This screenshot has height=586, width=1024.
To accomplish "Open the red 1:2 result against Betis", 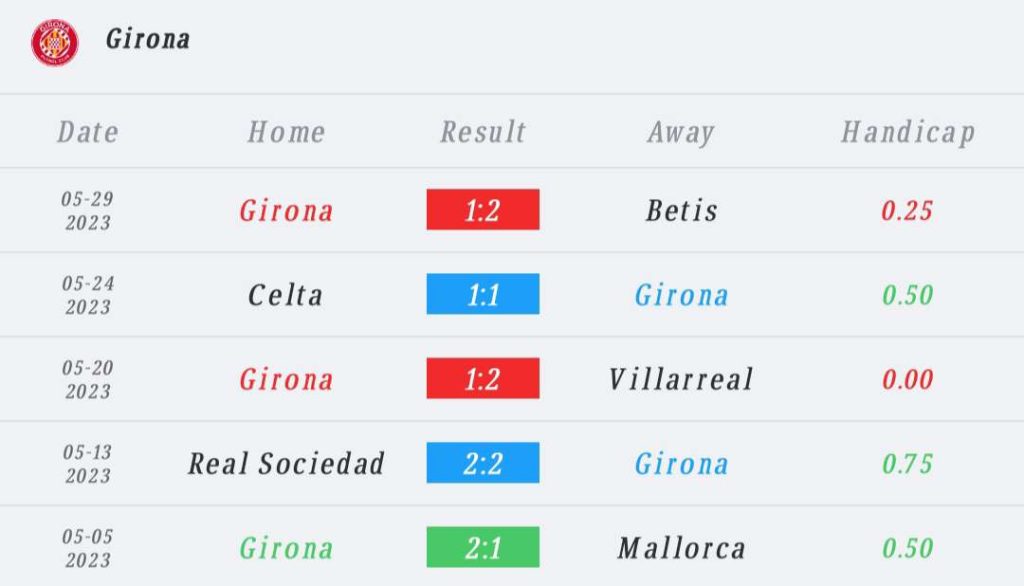I will (483, 209).
